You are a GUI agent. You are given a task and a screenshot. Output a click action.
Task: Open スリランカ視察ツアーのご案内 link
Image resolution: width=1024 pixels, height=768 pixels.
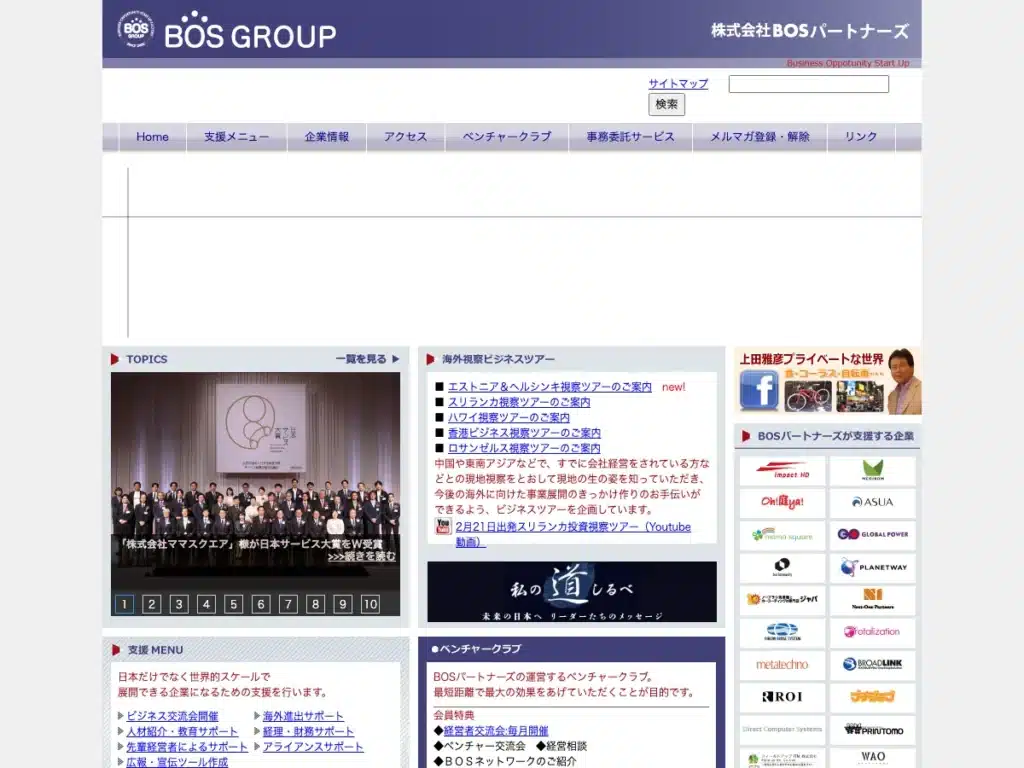pyautogui.click(x=519, y=402)
